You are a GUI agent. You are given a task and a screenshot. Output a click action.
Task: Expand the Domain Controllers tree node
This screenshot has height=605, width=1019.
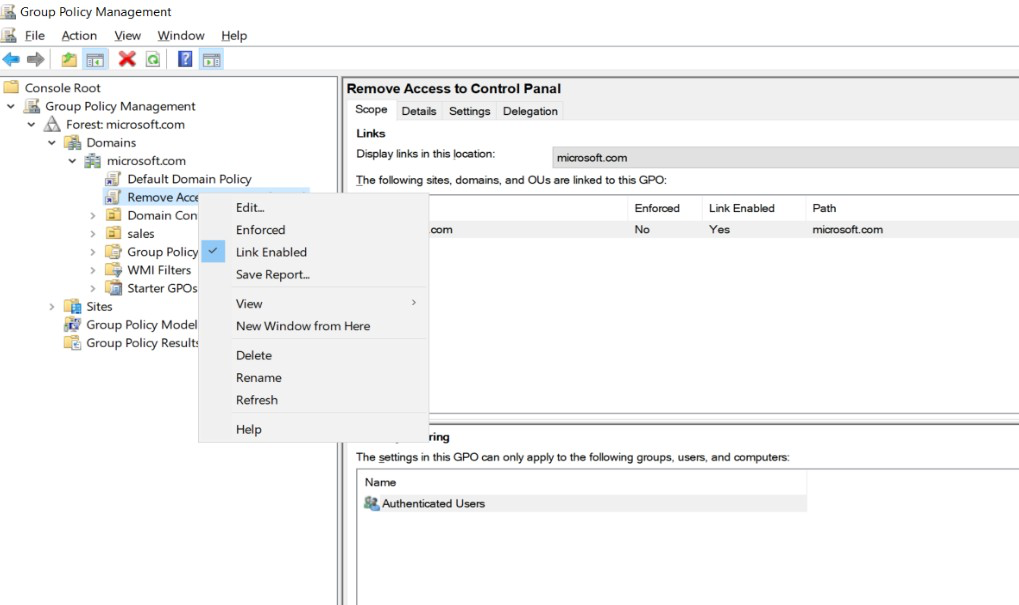92,215
